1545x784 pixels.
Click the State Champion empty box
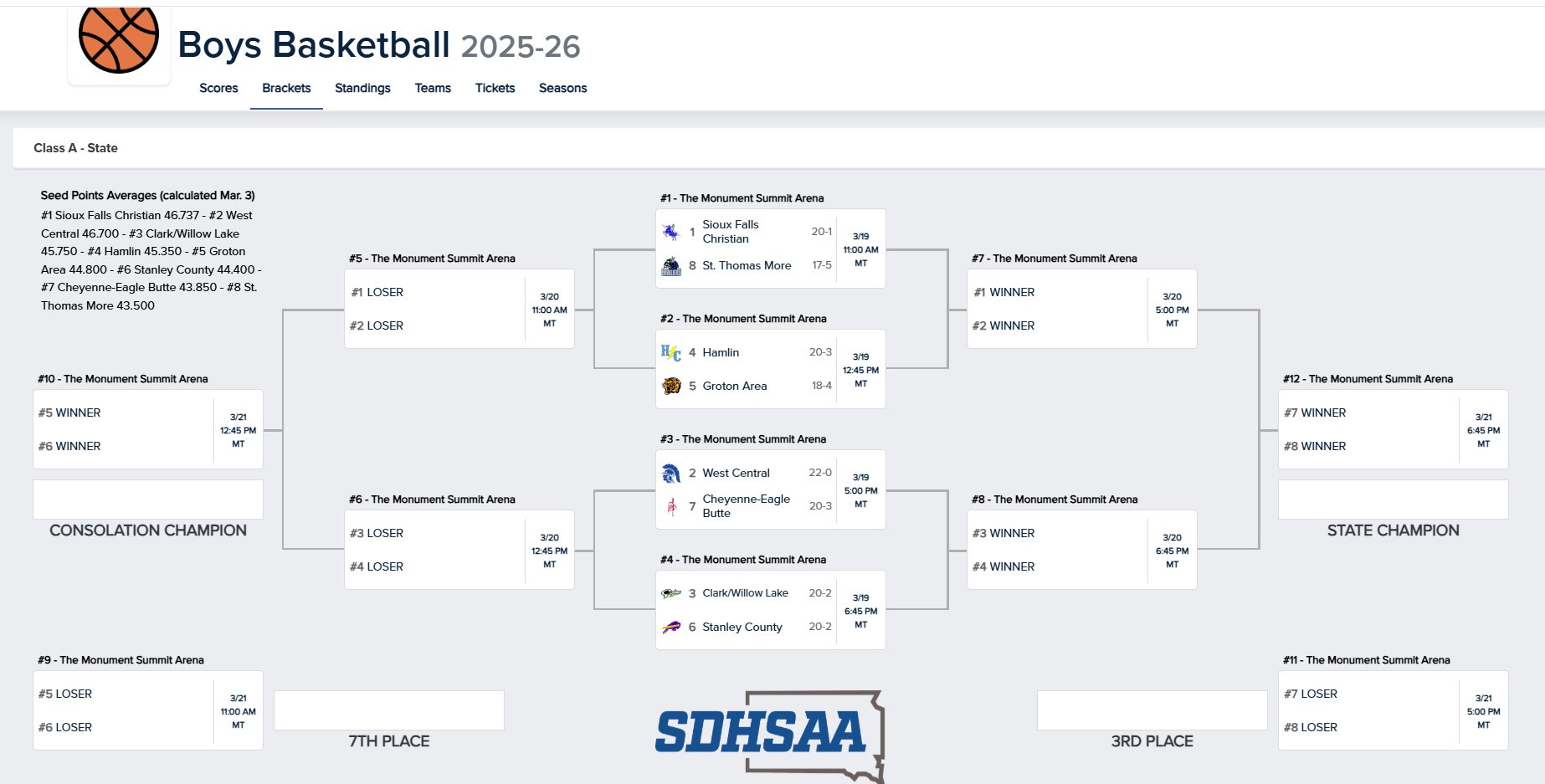coord(1393,500)
